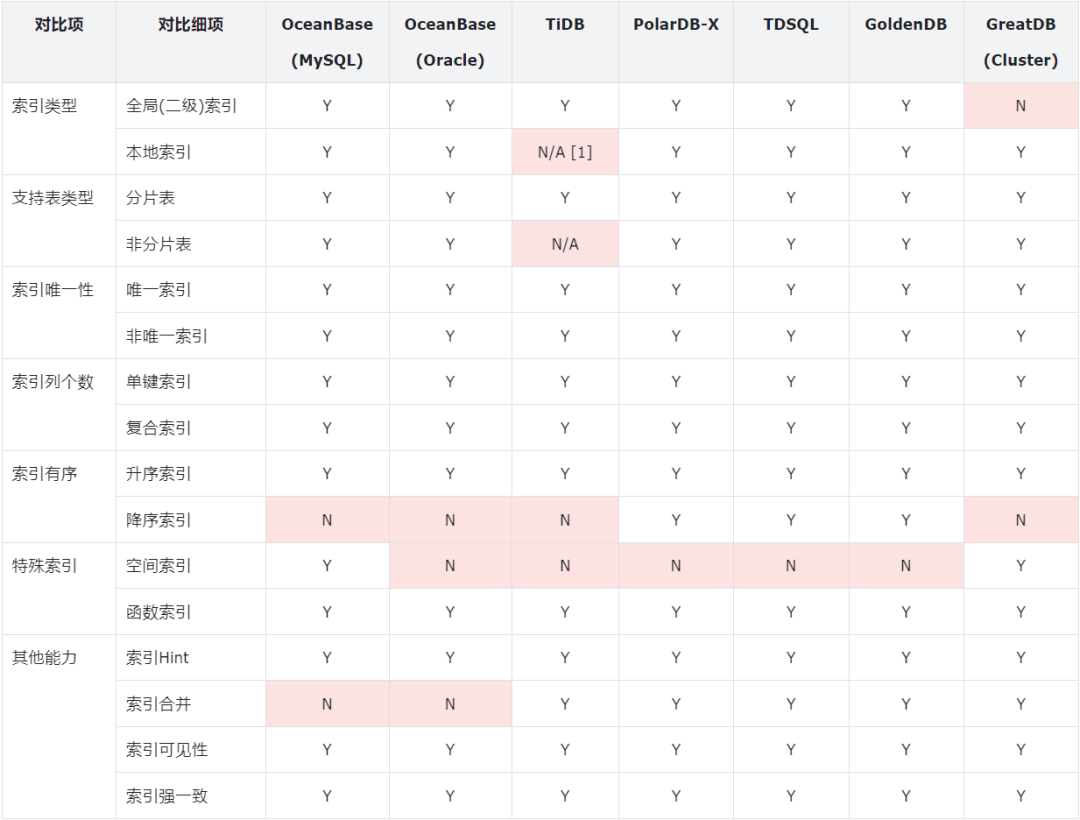Select TiDB's N cell for 空间索引
Screen dimensions: 1080x820
click(565, 566)
